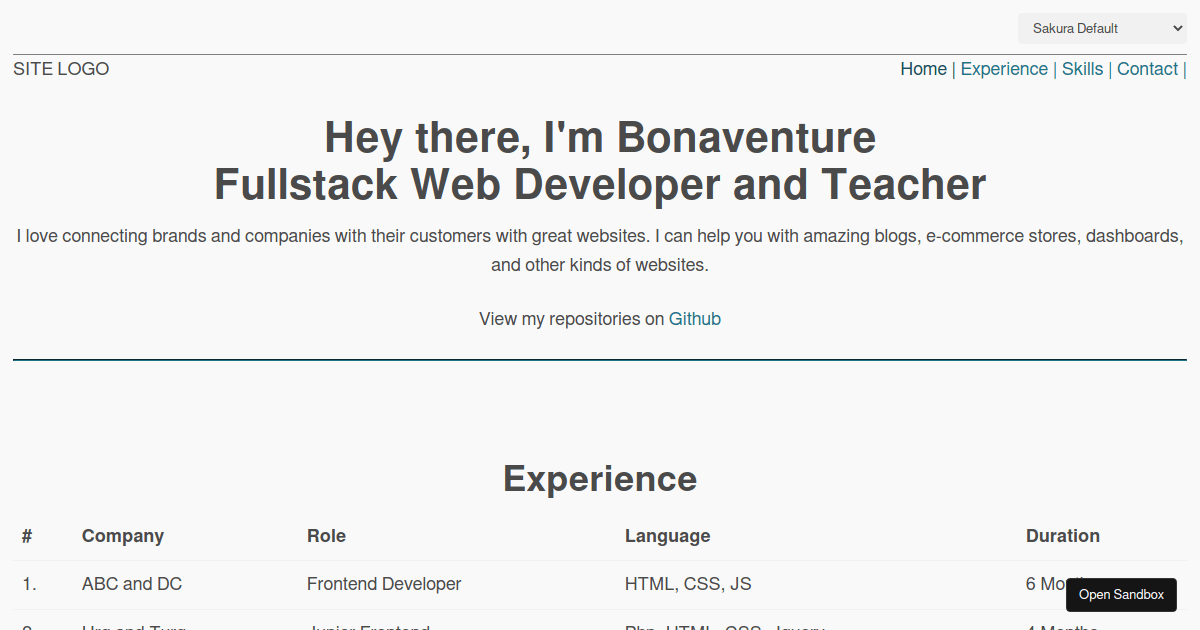
Task: Go to the Skills section link
Action: 1083,69
